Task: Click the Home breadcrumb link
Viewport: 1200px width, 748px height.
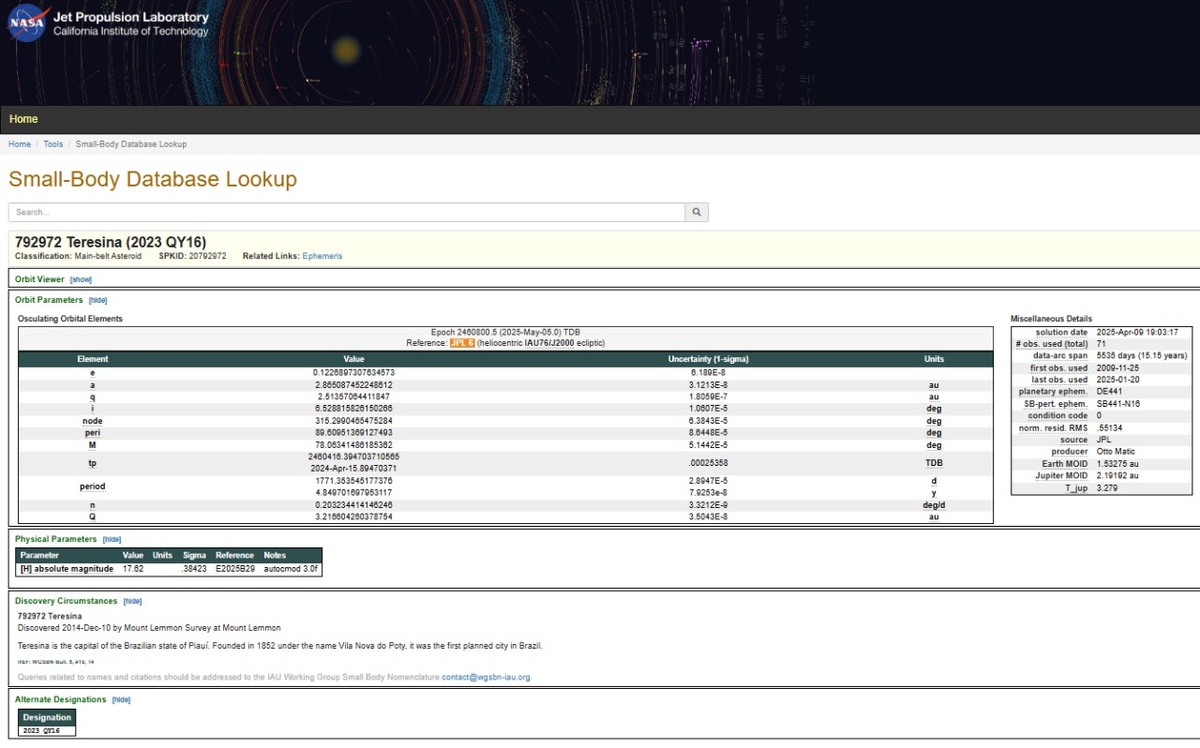Action: (19, 144)
